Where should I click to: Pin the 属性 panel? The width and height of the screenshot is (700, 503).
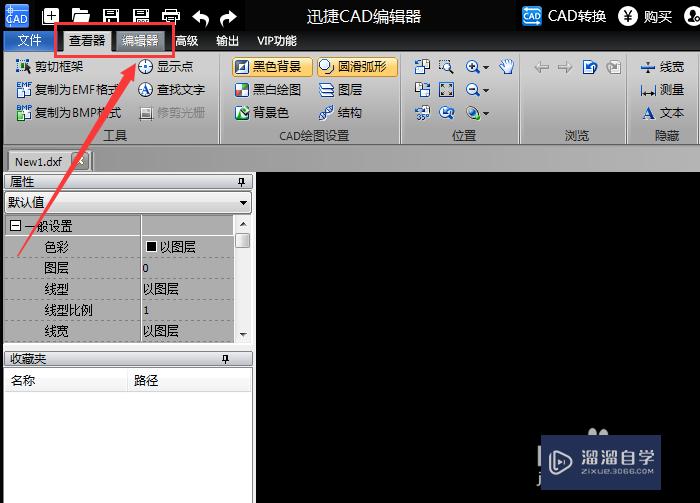coord(241,182)
